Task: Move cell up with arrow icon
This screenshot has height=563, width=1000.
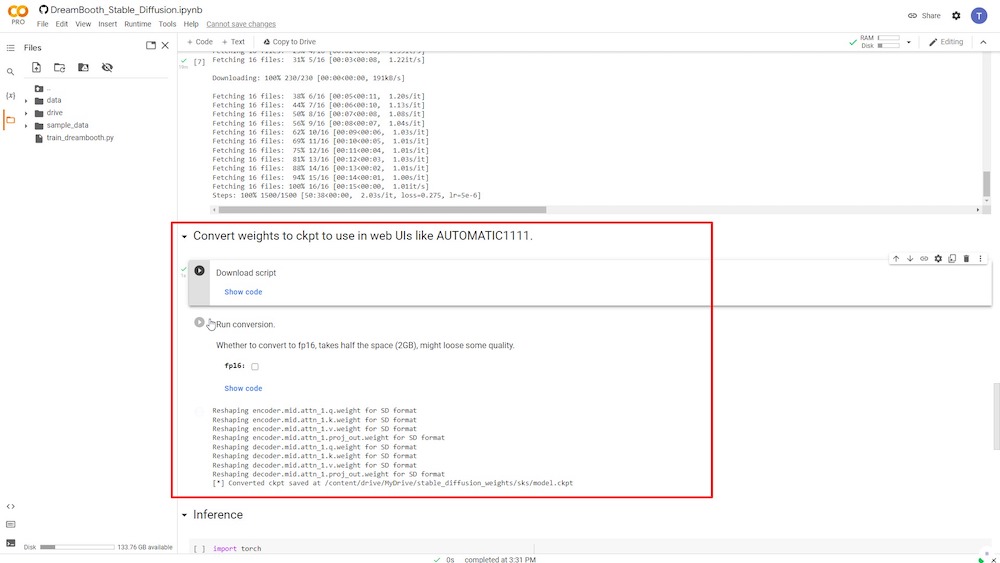Action: 896,258
